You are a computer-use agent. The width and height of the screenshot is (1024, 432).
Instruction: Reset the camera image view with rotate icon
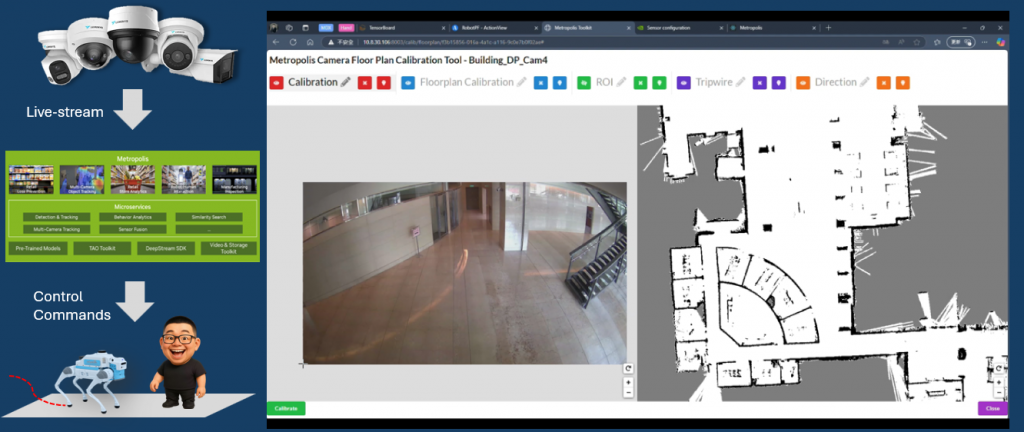pos(628,368)
